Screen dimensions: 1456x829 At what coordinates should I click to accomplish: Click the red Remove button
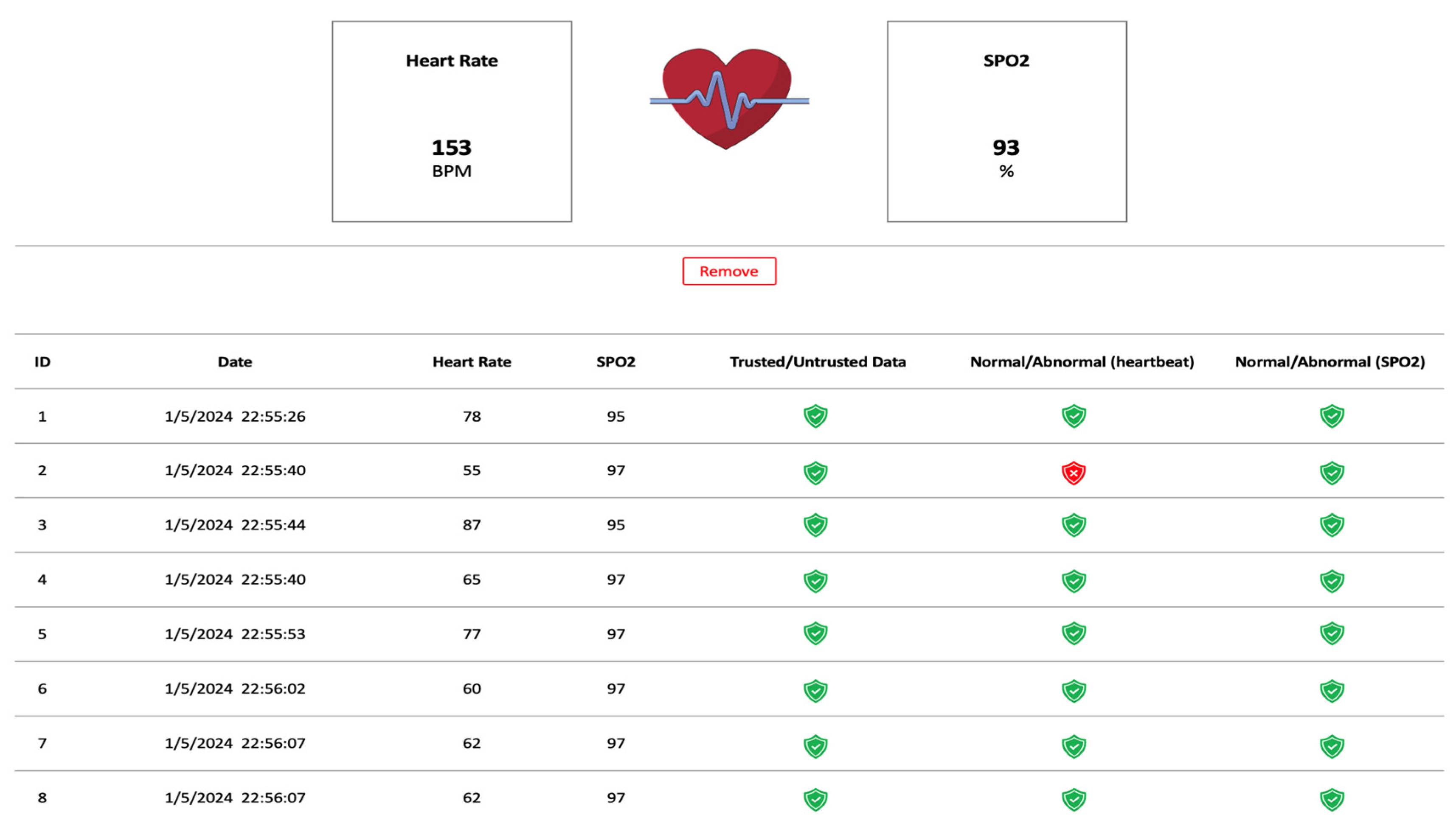(728, 271)
